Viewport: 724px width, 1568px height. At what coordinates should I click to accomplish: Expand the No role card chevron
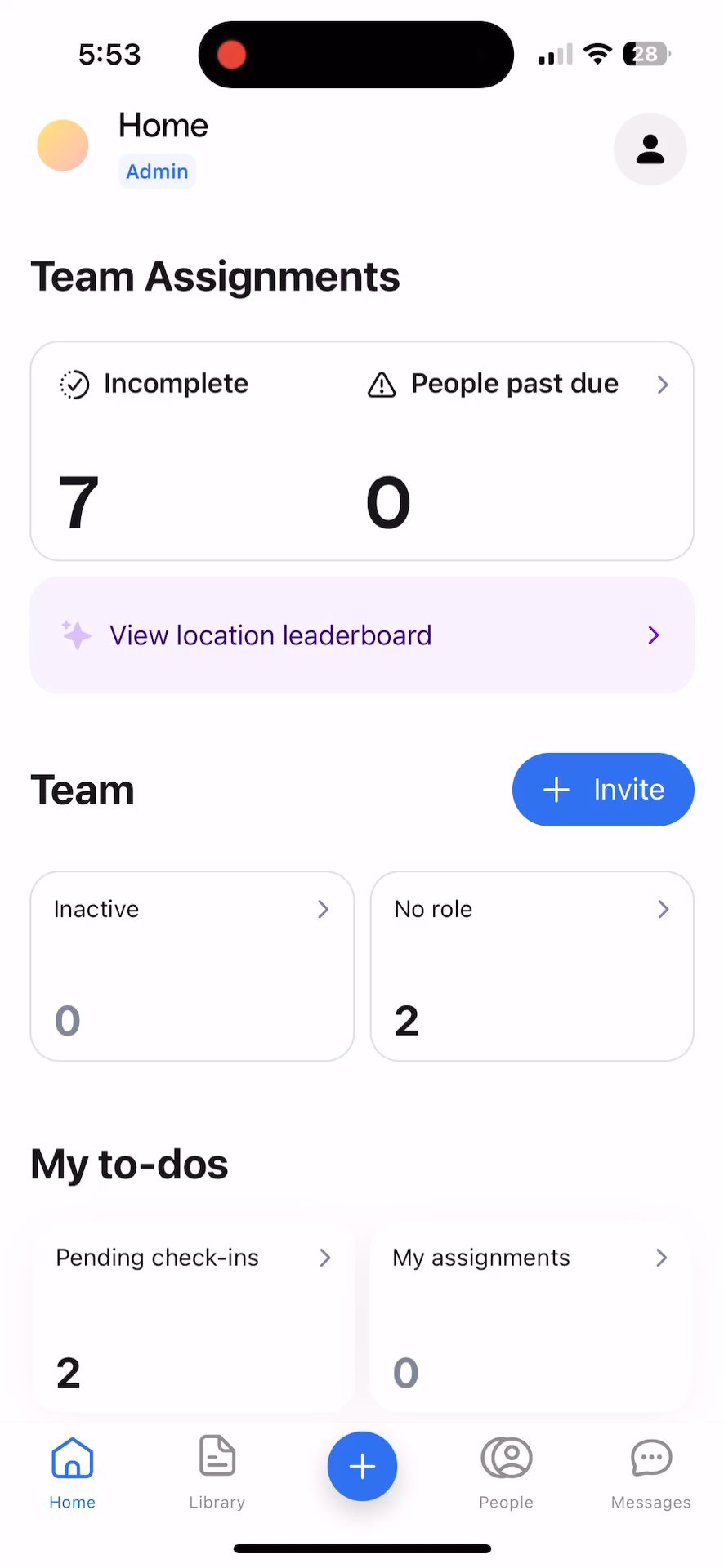(664, 910)
